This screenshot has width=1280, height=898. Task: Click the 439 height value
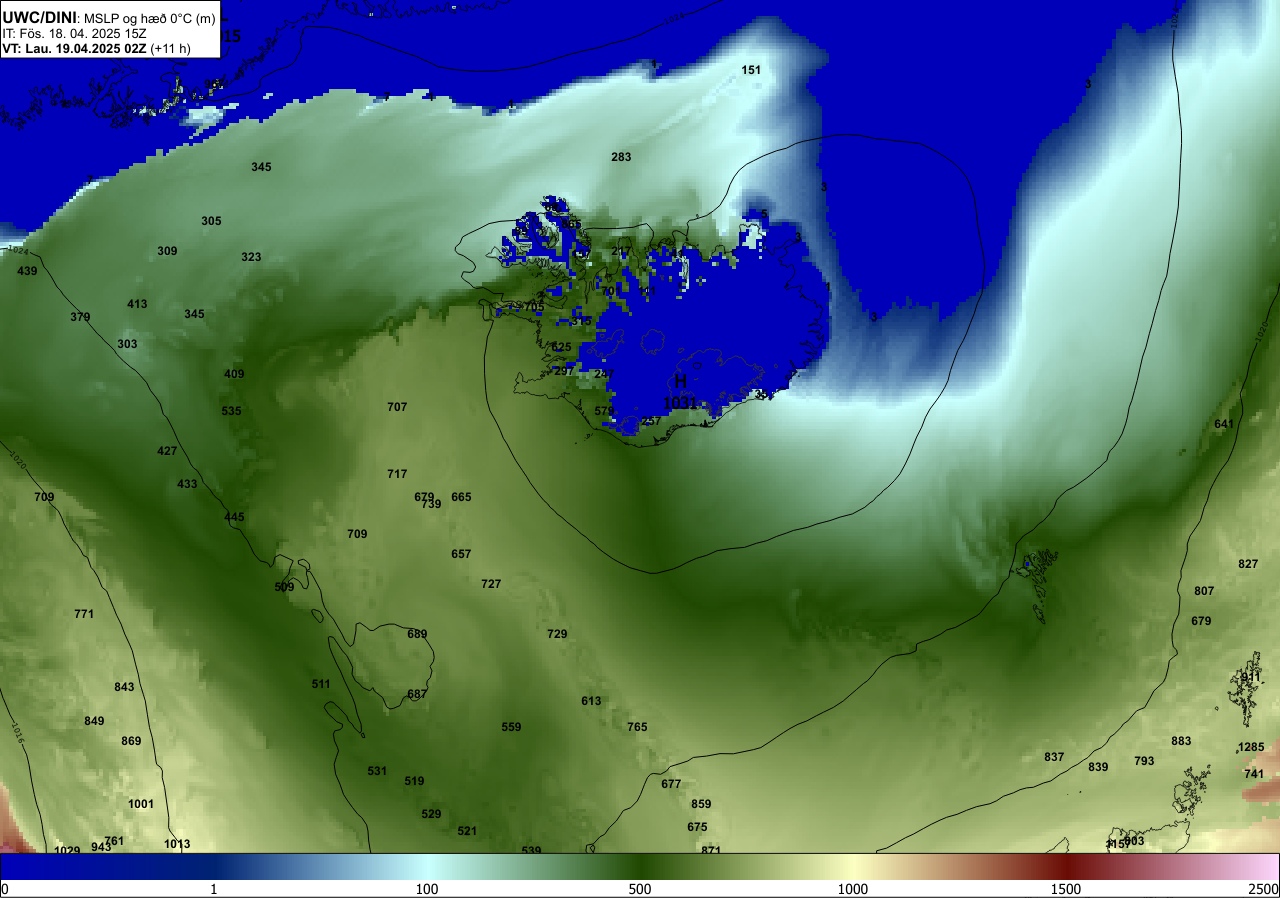coord(27,271)
